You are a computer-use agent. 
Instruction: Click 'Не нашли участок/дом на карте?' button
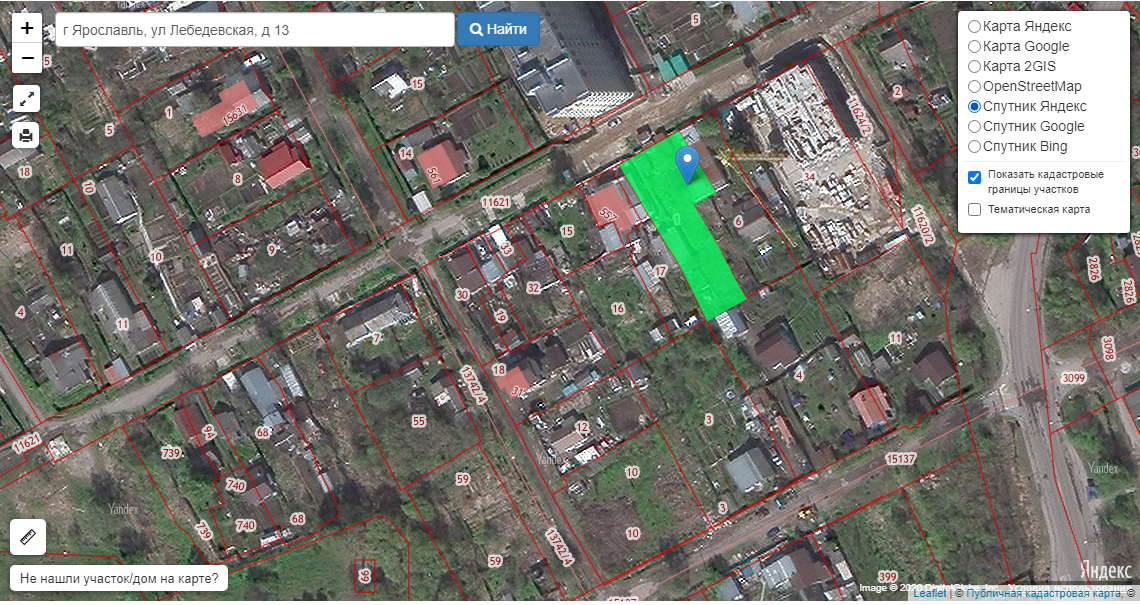(x=119, y=578)
